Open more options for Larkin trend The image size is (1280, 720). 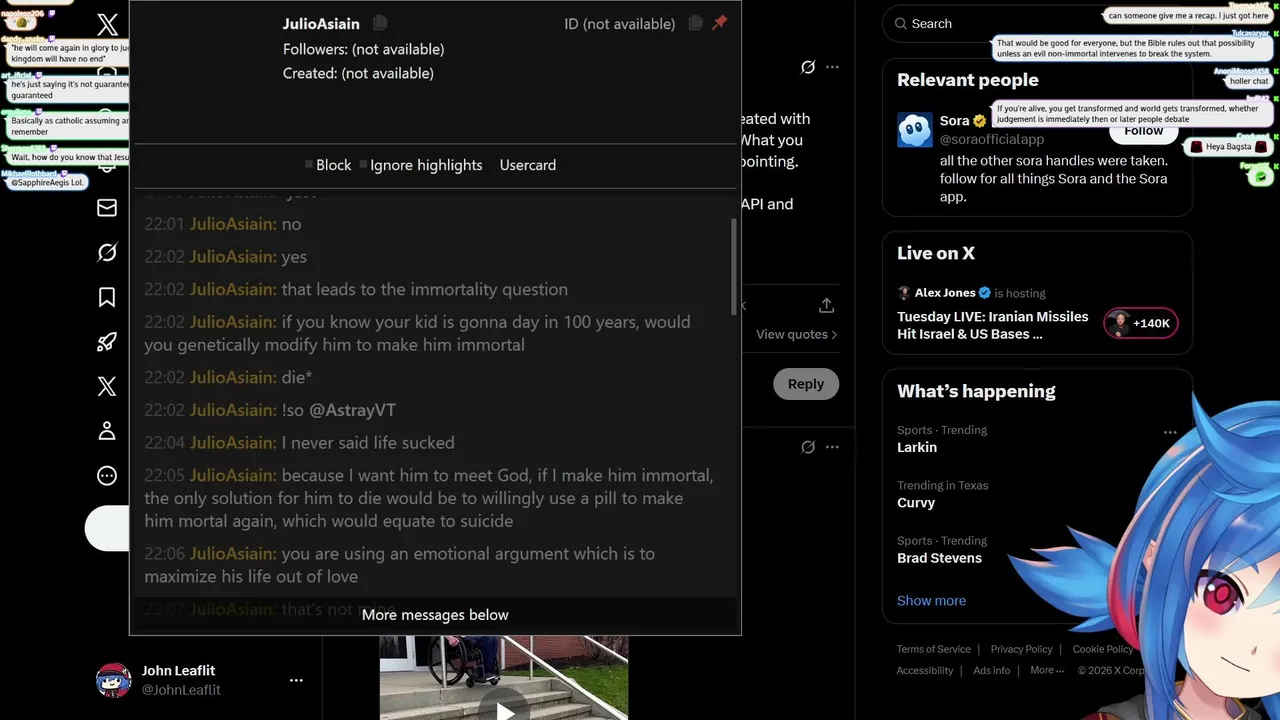tap(1170, 433)
